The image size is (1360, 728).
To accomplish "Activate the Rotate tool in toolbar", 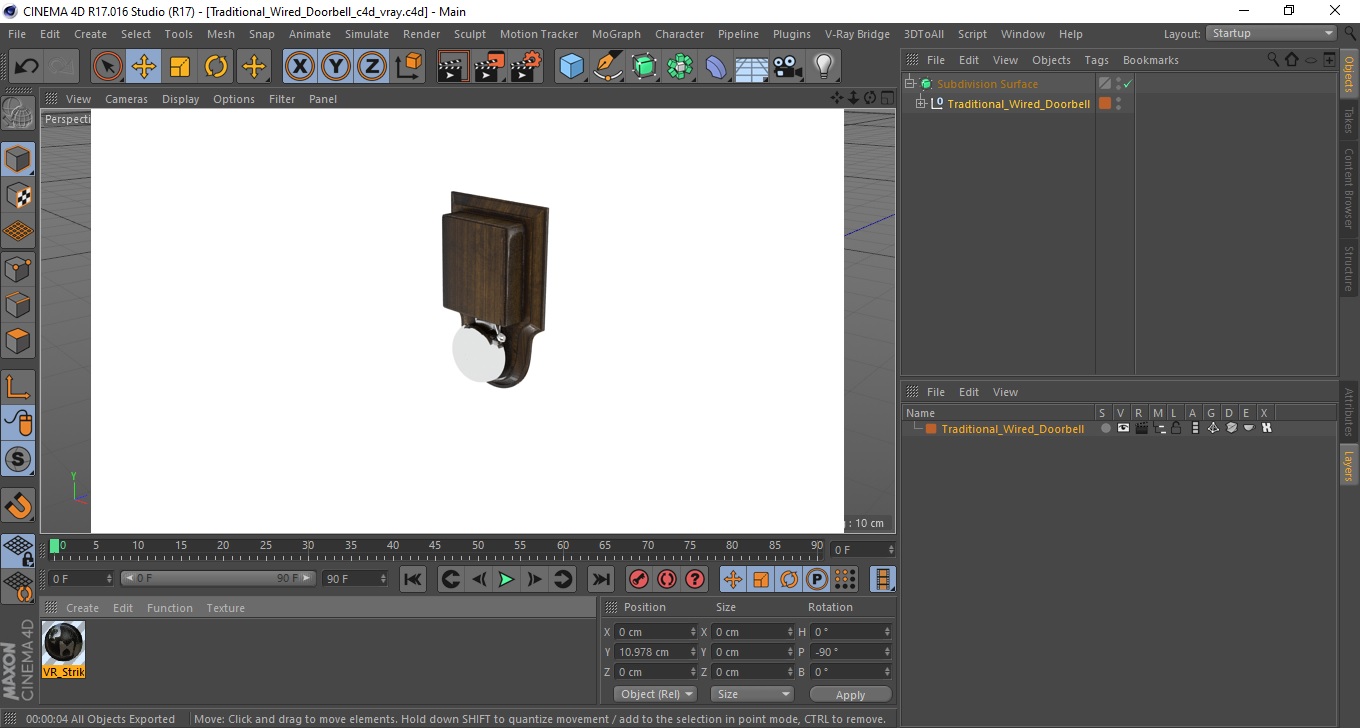I will pyautogui.click(x=216, y=67).
